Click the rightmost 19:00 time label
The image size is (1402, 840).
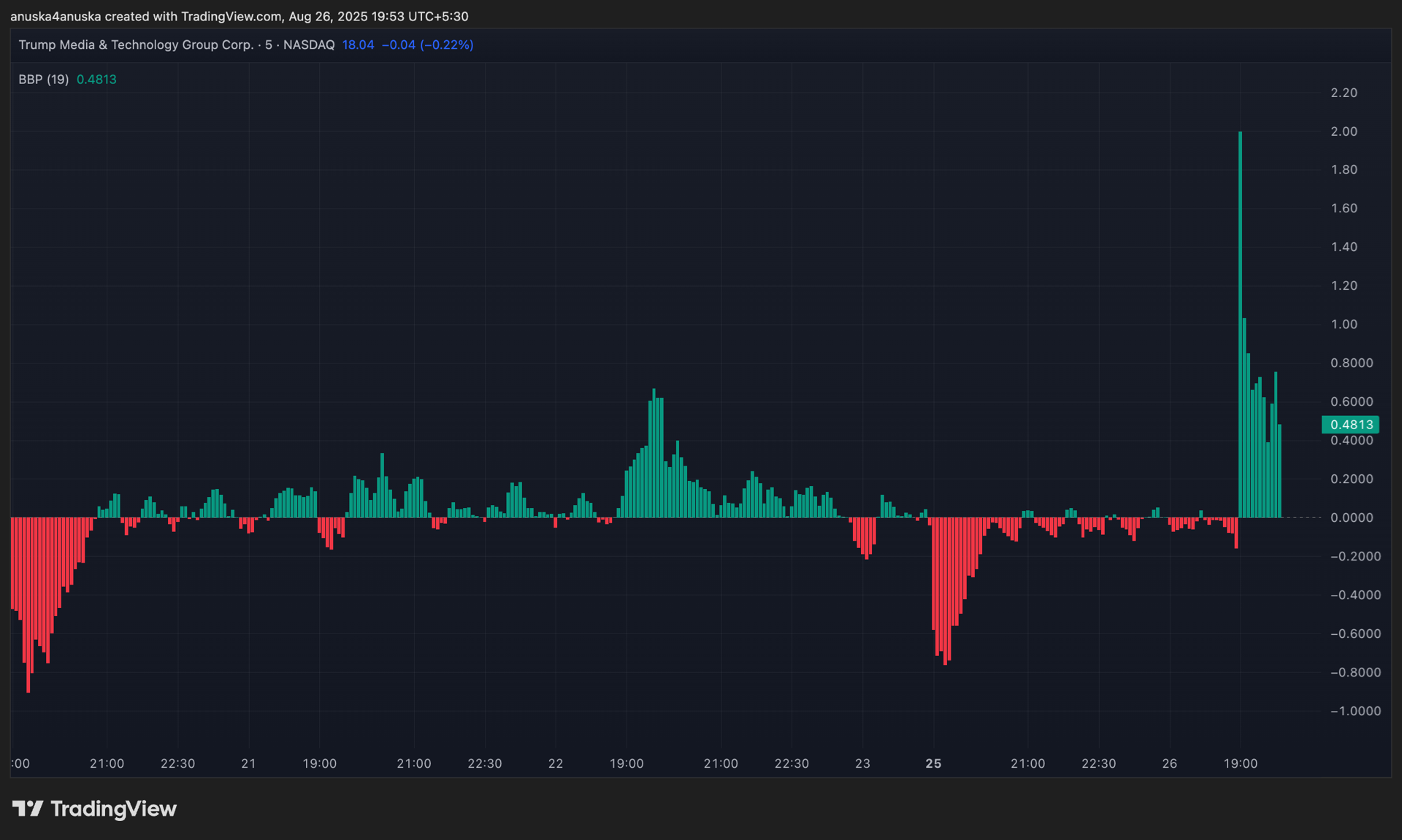[x=1241, y=763]
